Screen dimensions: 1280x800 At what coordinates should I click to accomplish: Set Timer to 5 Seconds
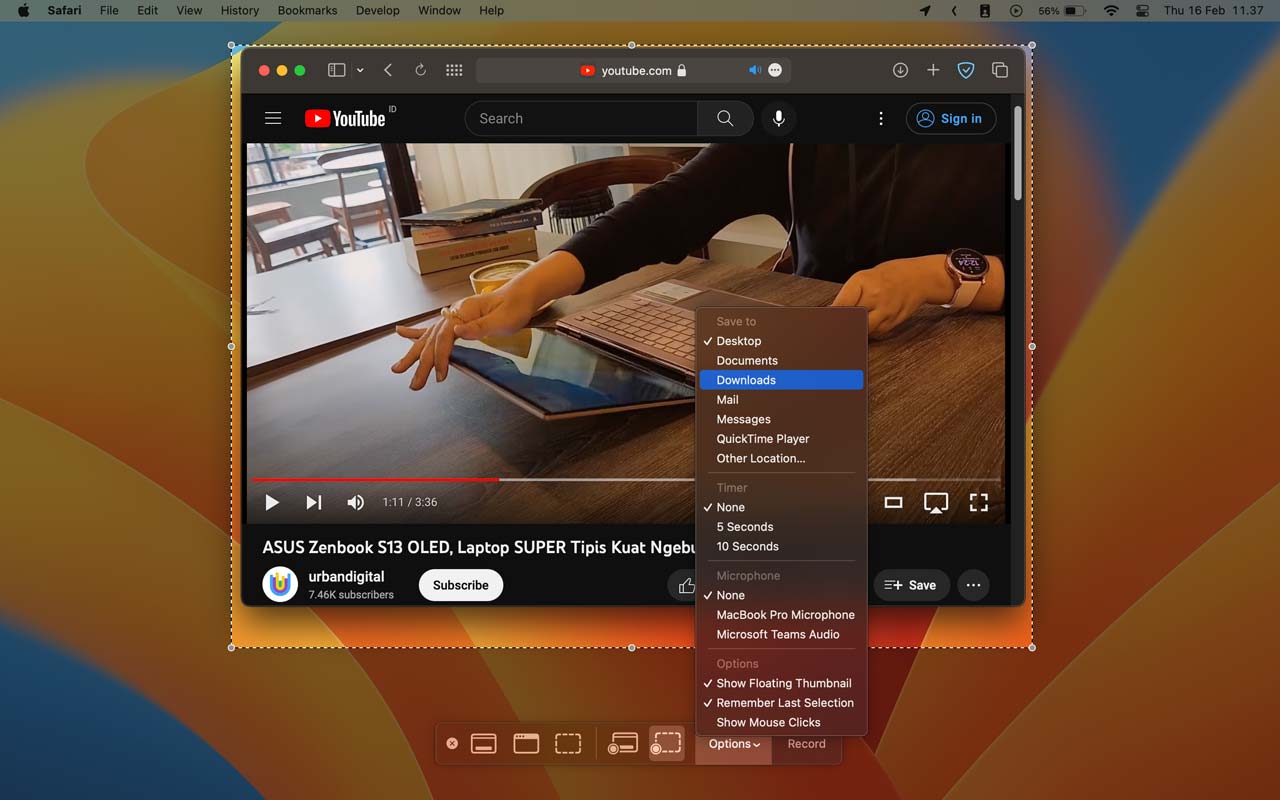[781, 527]
